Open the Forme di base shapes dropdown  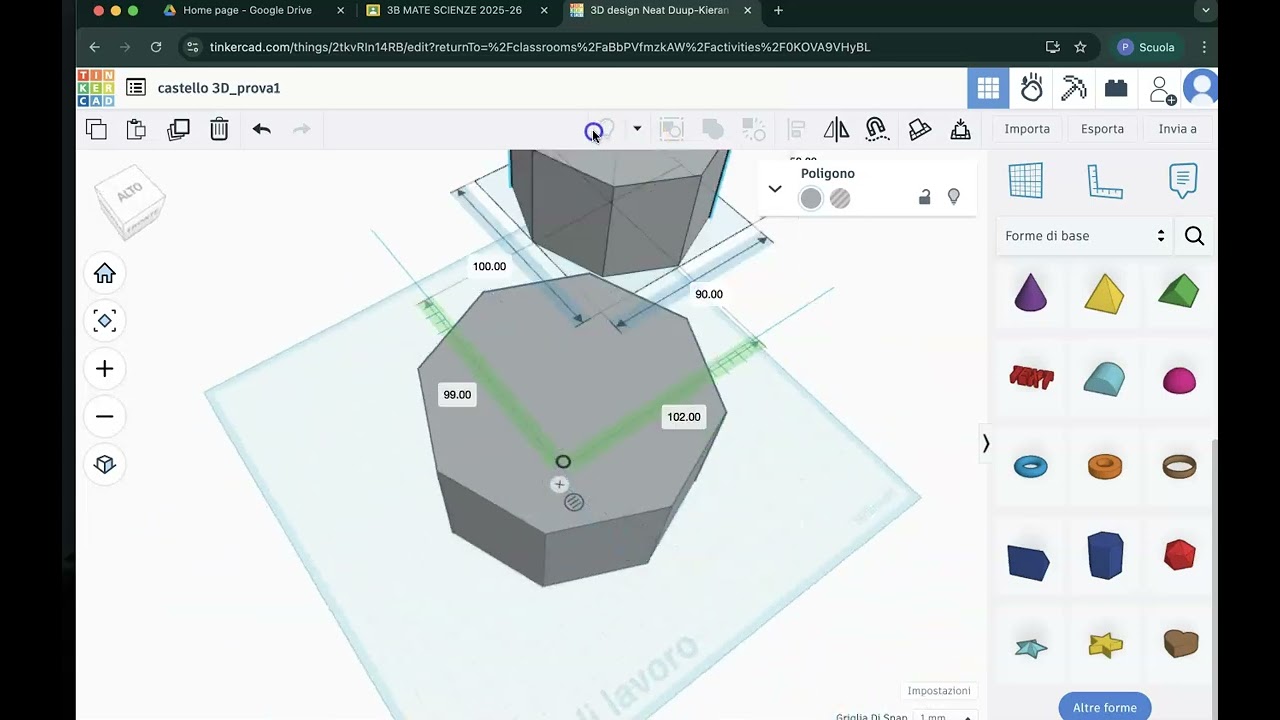[x=1085, y=236]
